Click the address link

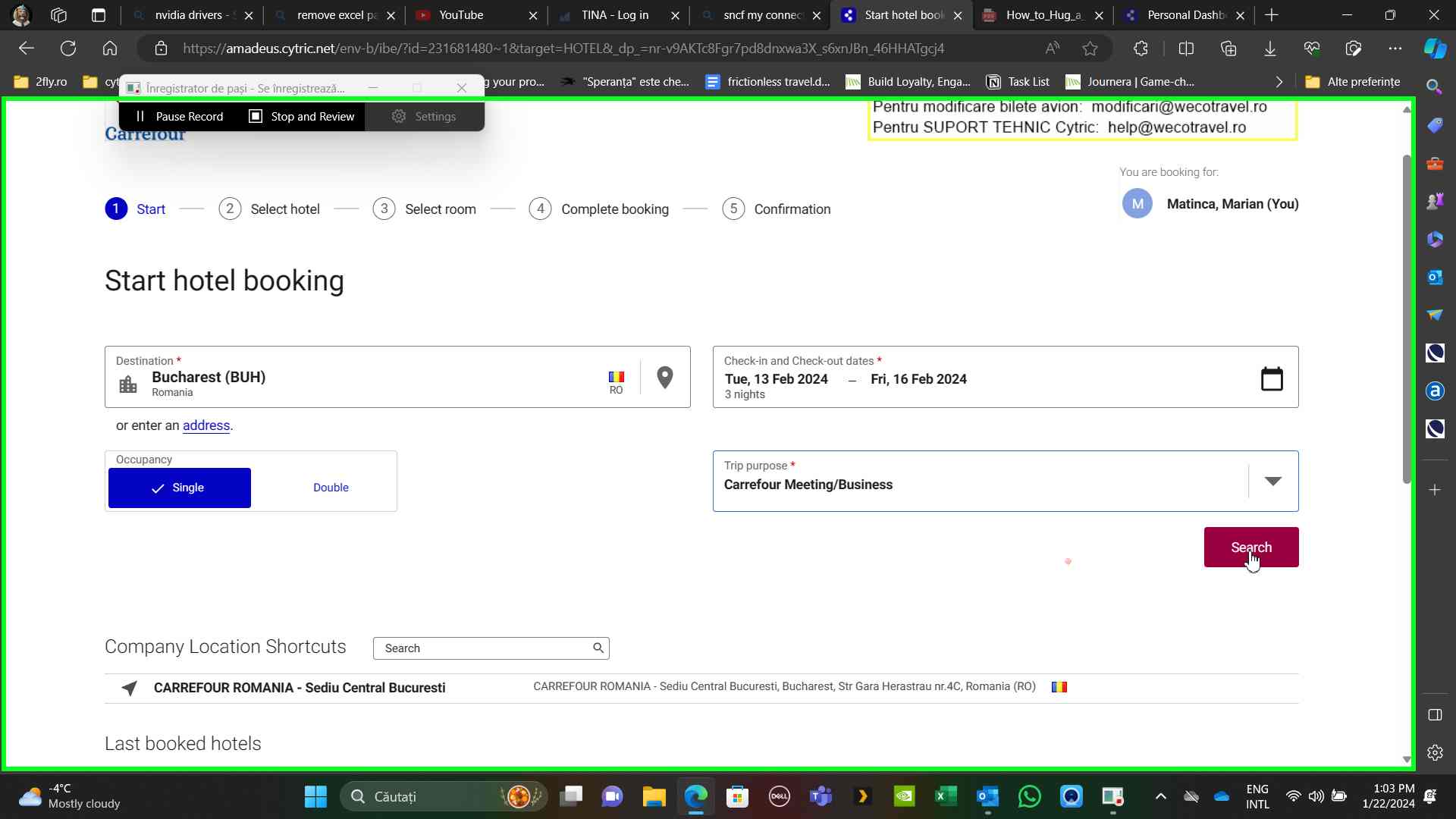point(206,425)
